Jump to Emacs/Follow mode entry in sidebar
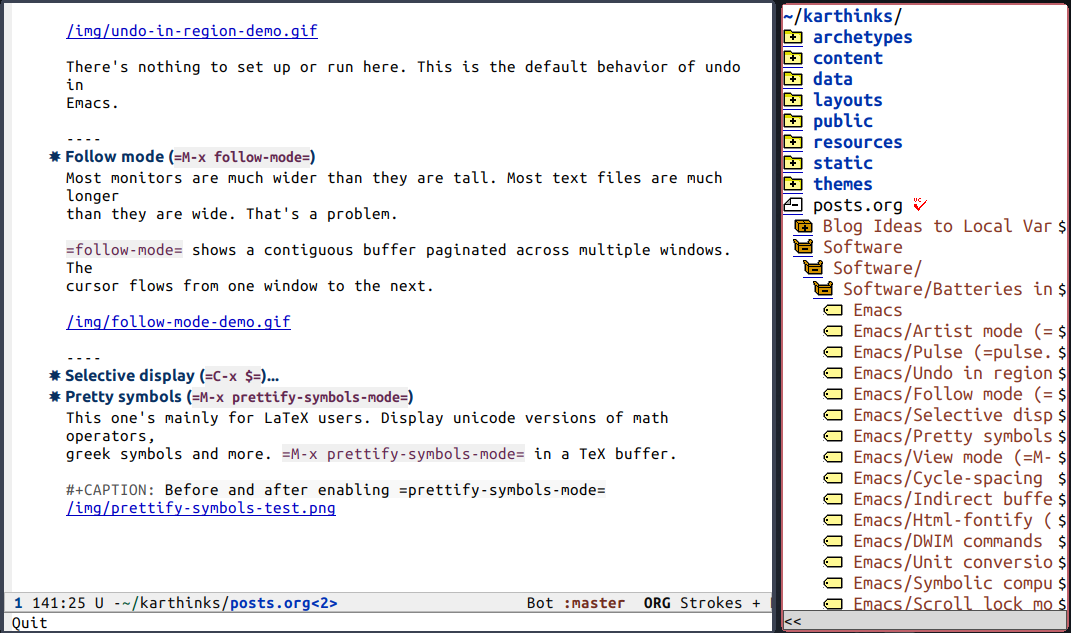Viewport: 1071px width, 633px height. [953, 395]
